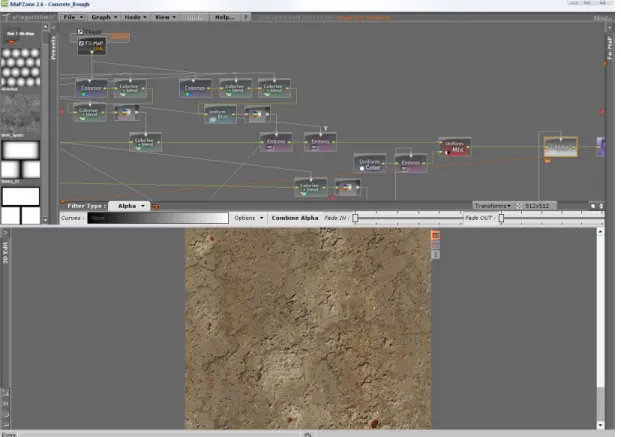Click the 512x512 resolution icon
Viewport: 621px width, 437px height.
[520, 206]
